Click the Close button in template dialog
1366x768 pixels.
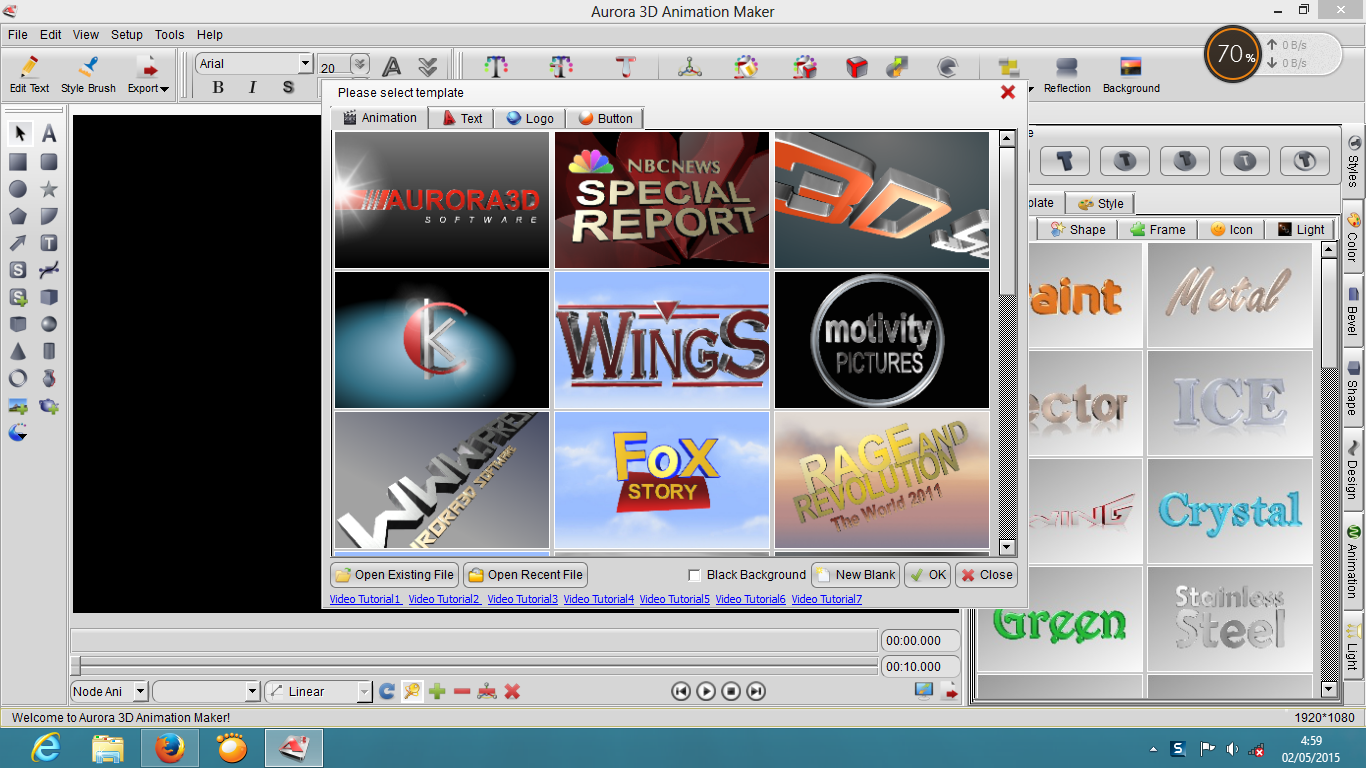point(986,575)
